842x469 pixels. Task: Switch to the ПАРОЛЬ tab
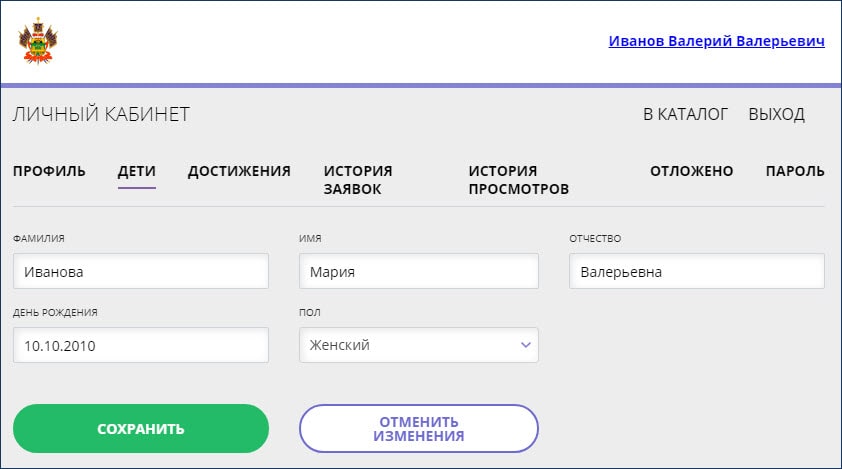(795, 171)
